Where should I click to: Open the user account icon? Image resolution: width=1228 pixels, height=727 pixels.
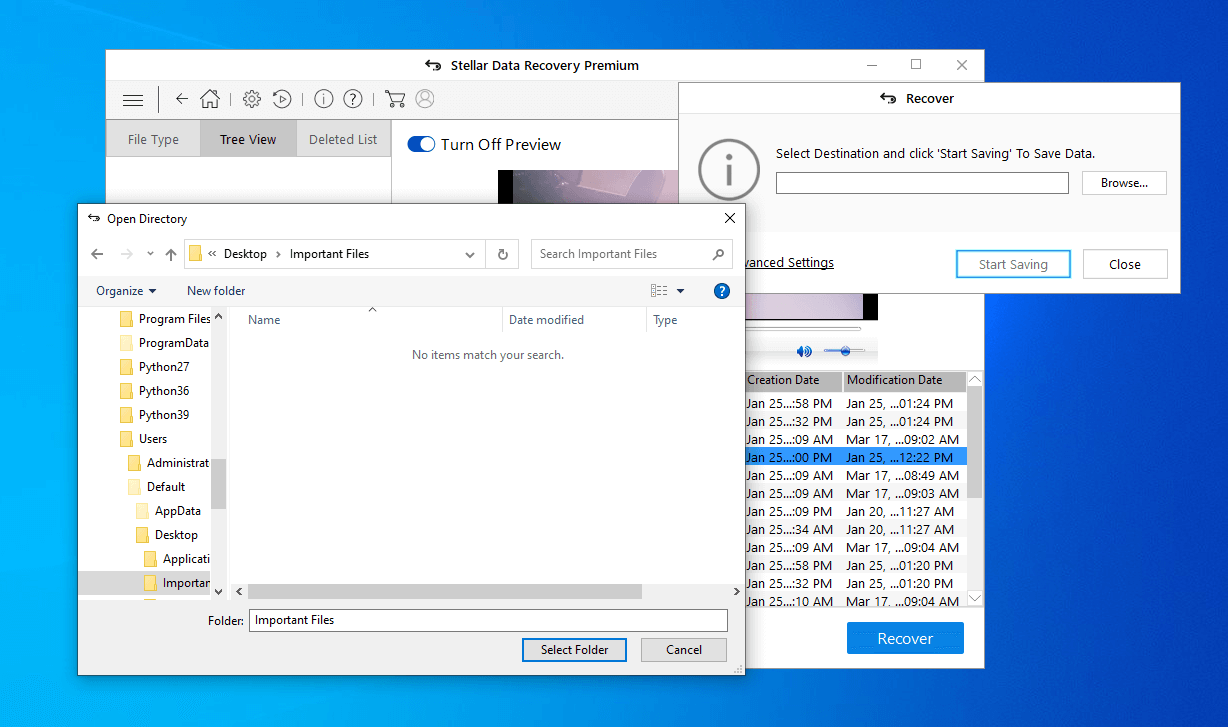pyautogui.click(x=425, y=99)
